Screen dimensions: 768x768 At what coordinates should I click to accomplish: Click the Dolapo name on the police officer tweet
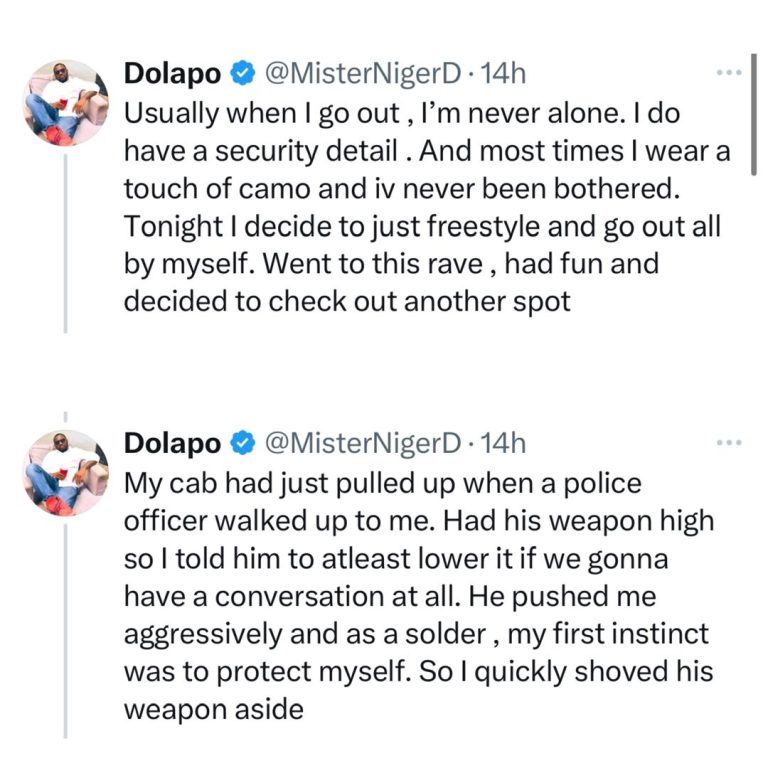[172, 442]
